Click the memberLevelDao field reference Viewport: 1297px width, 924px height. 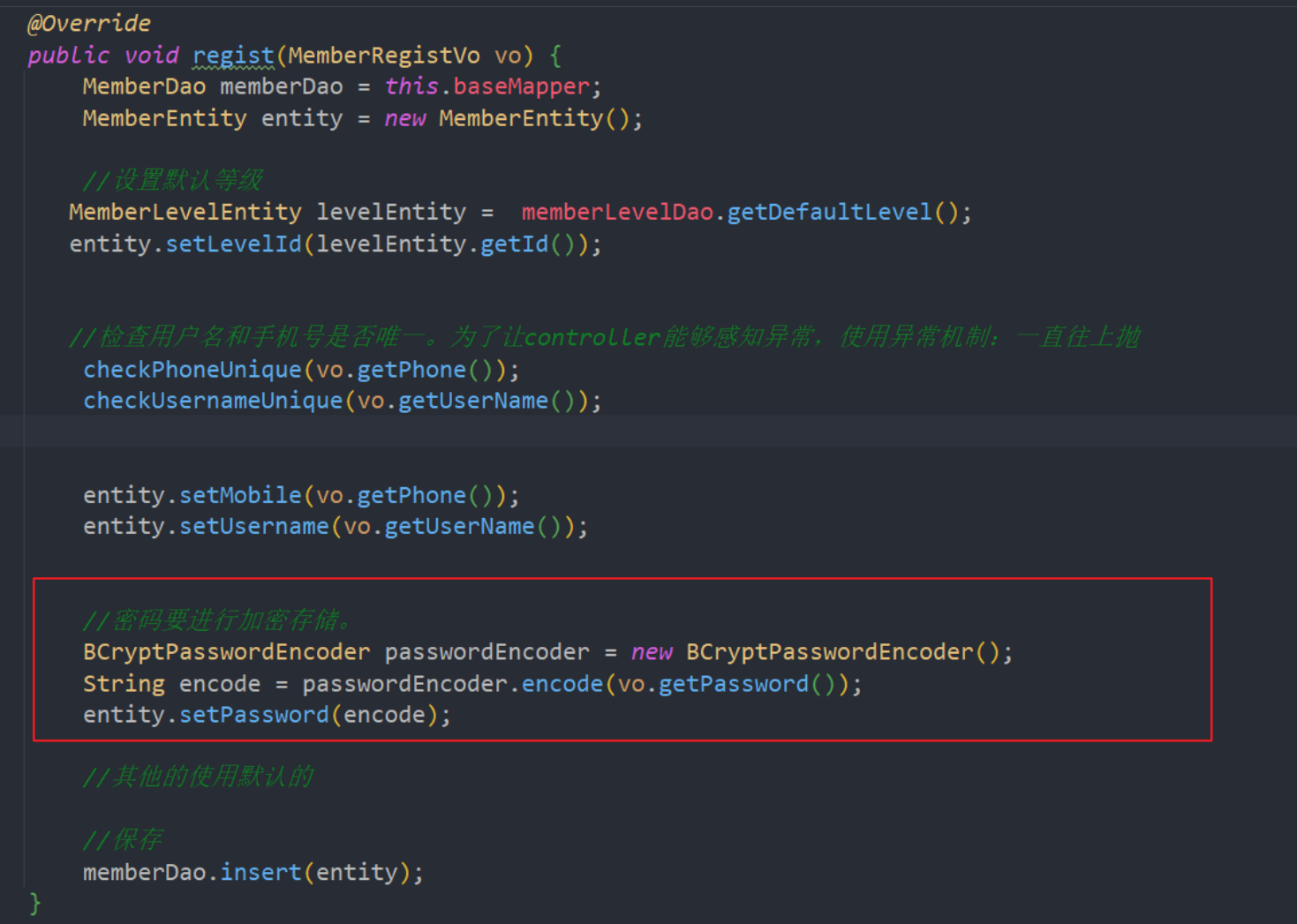click(x=617, y=213)
